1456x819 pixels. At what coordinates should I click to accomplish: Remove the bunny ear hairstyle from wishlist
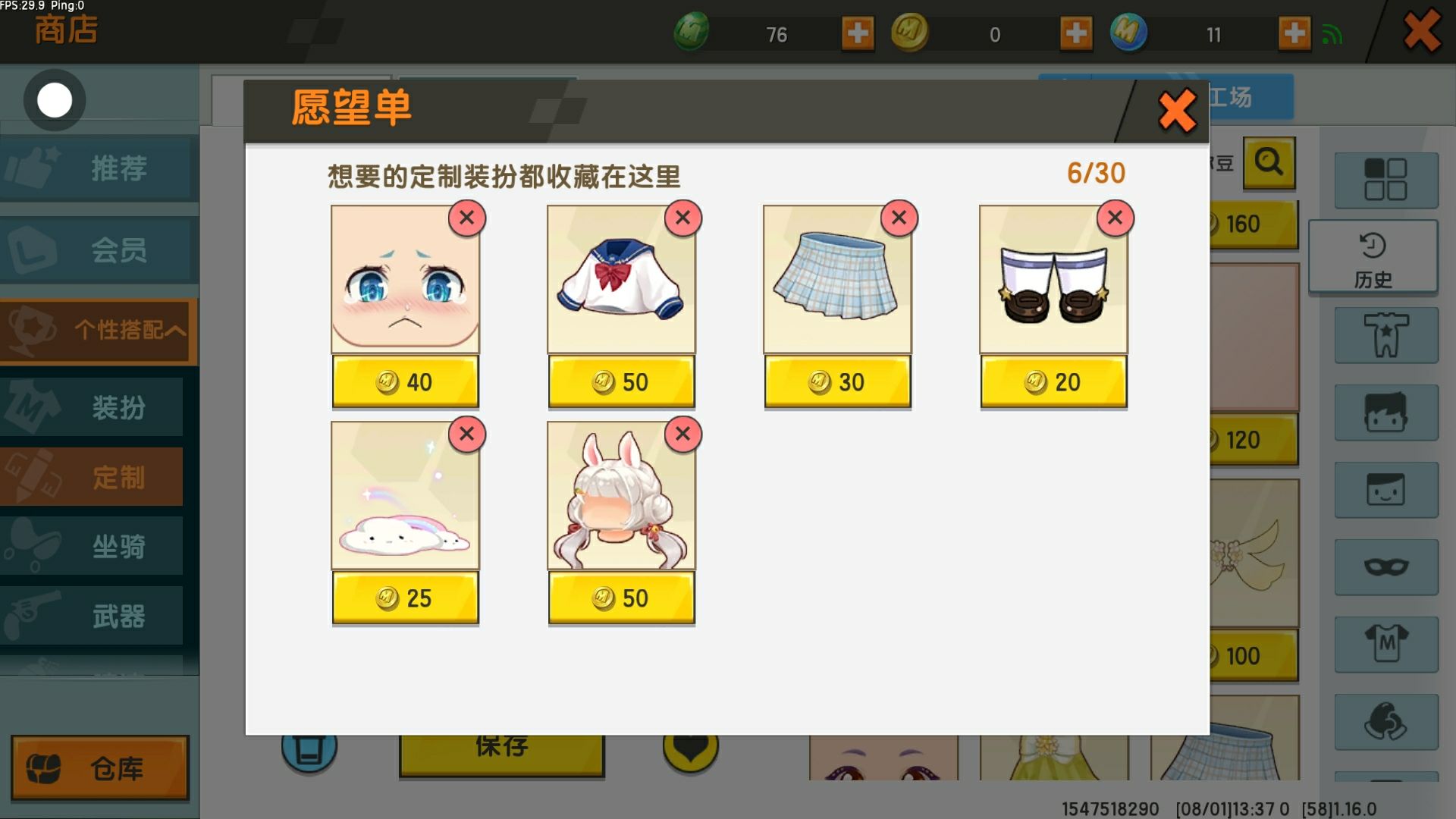pyautogui.click(x=682, y=434)
